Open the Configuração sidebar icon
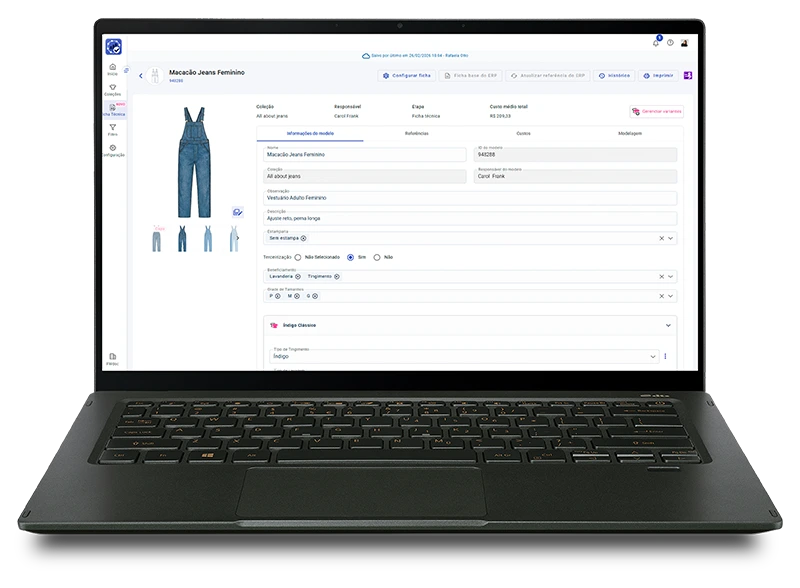The image size is (800, 588). [x=113, y=150]
